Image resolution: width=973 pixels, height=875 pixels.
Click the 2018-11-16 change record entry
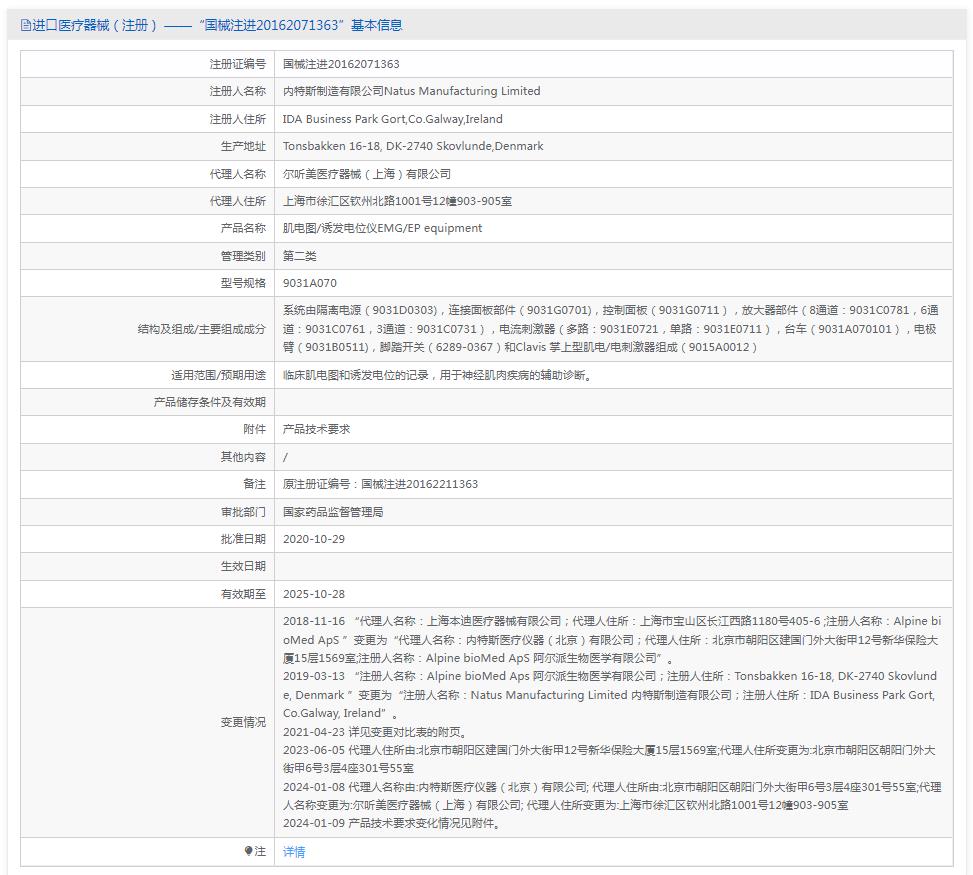612,639
